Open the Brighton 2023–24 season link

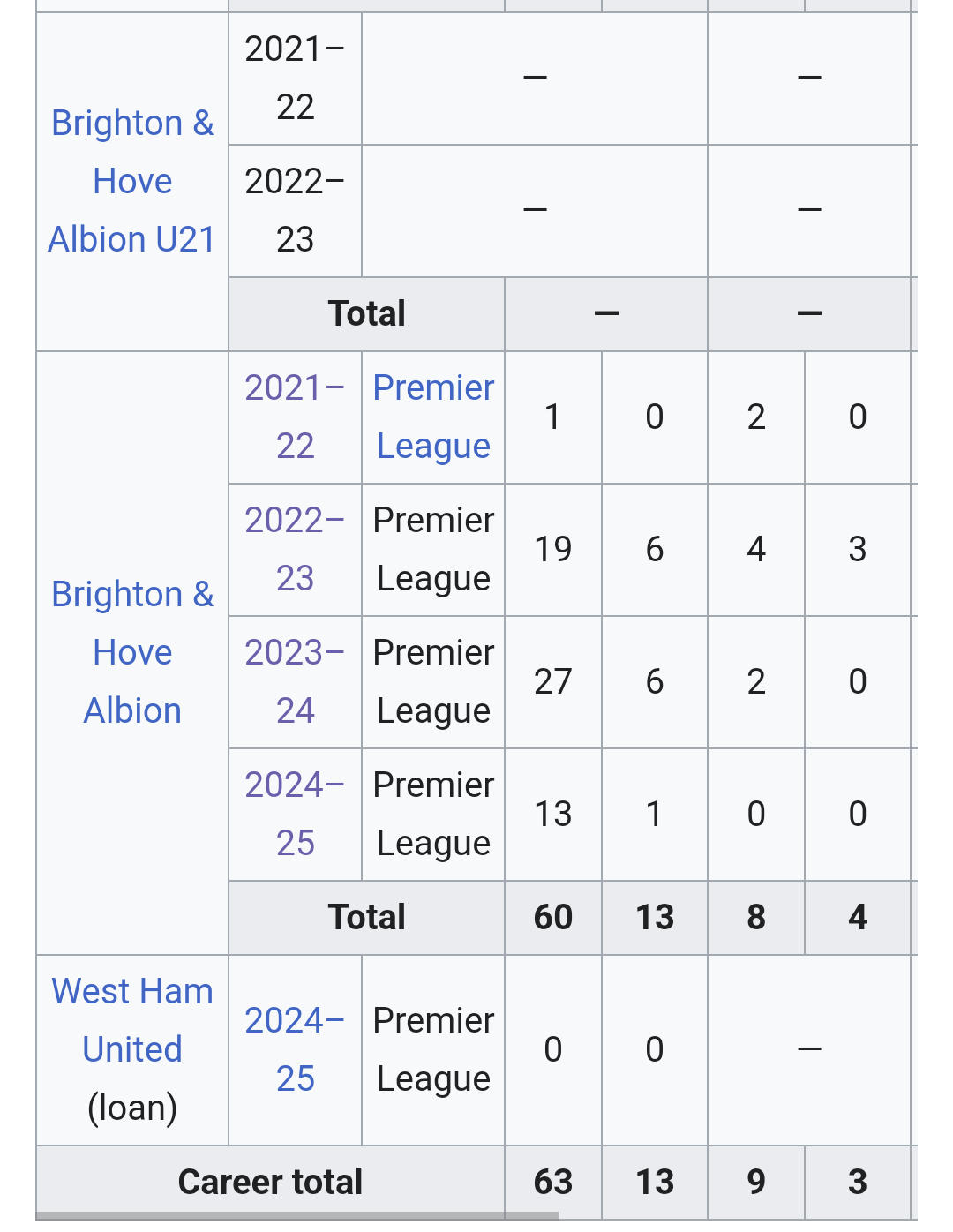(295, 681)
